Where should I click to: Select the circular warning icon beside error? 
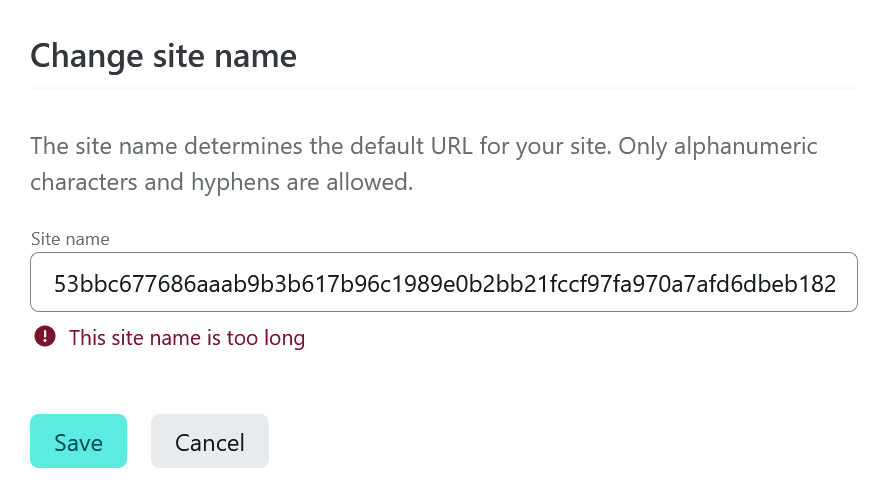pos(45,337)
